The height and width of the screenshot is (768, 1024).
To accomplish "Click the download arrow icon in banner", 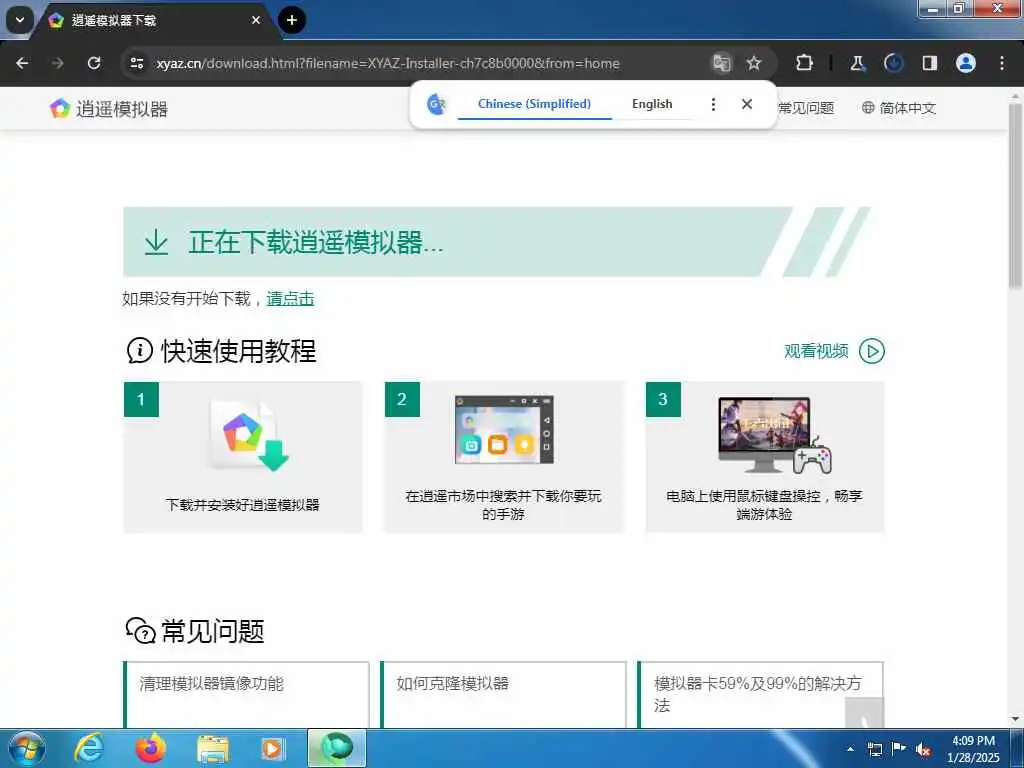I will 156,242.
